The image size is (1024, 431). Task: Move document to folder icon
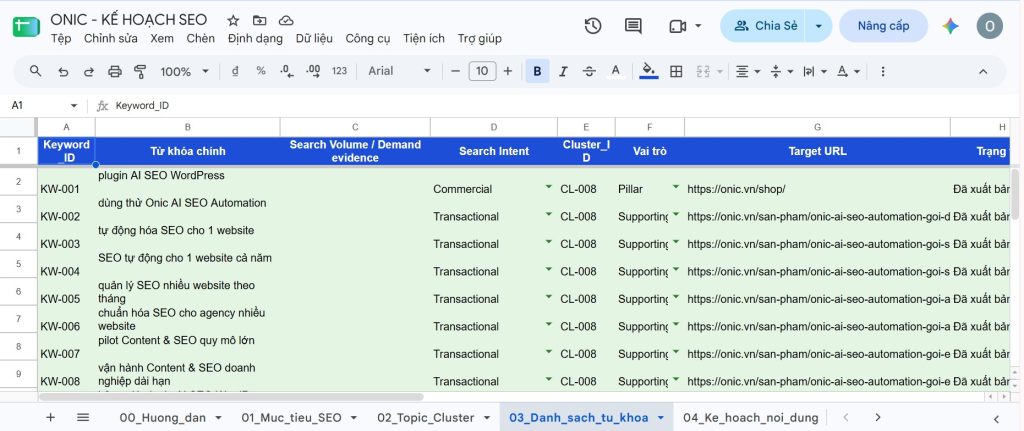click(259, 20)
